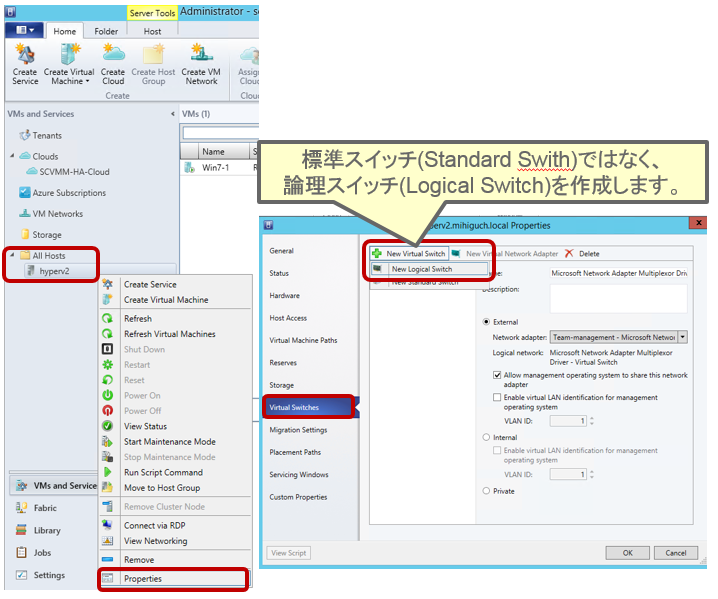Click the New Virtual Switch button
The height and width of the screenshot is (599, 718).
(x=409, y=253)
